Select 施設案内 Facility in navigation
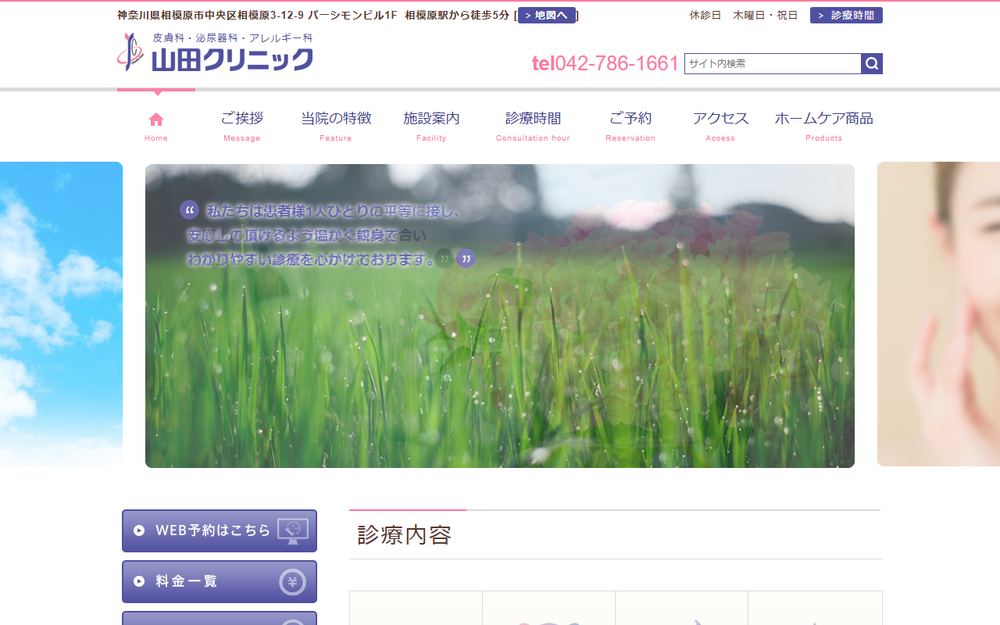 (431, 126)
